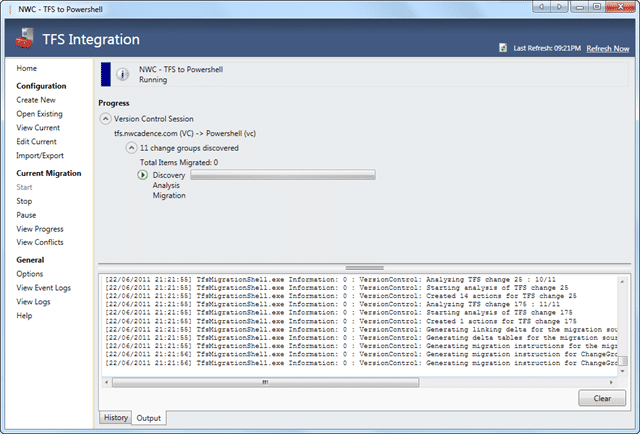Viewport: 640px width, 434px height.
Task: Click the Refresh Now link
Action: point(608,49)
